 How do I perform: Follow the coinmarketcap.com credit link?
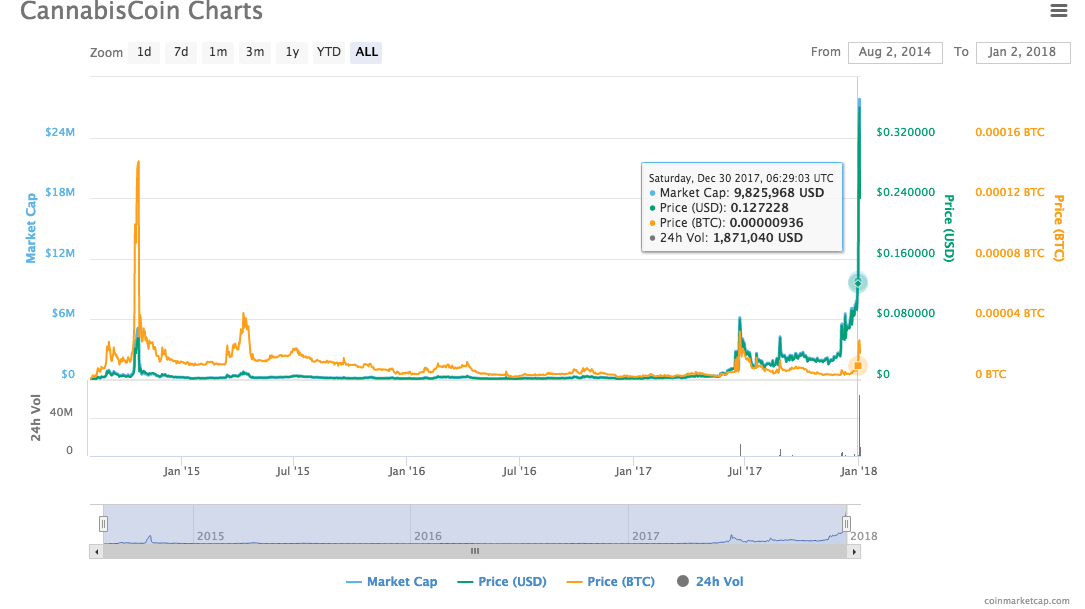(1026, 601)
